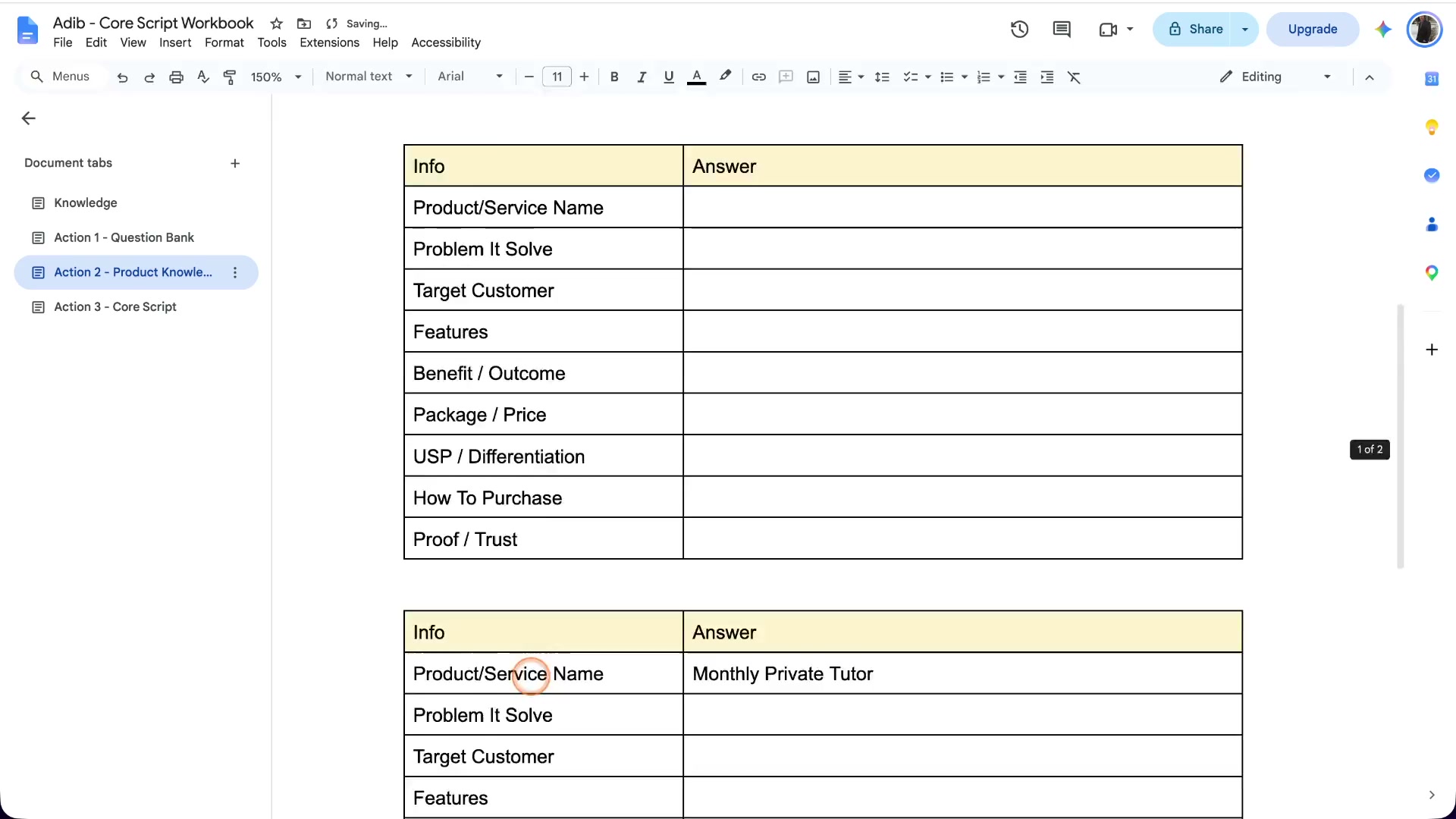Open version history clock icon
The height and width of the screenshot is (819, 1456).
[1019, 30]
